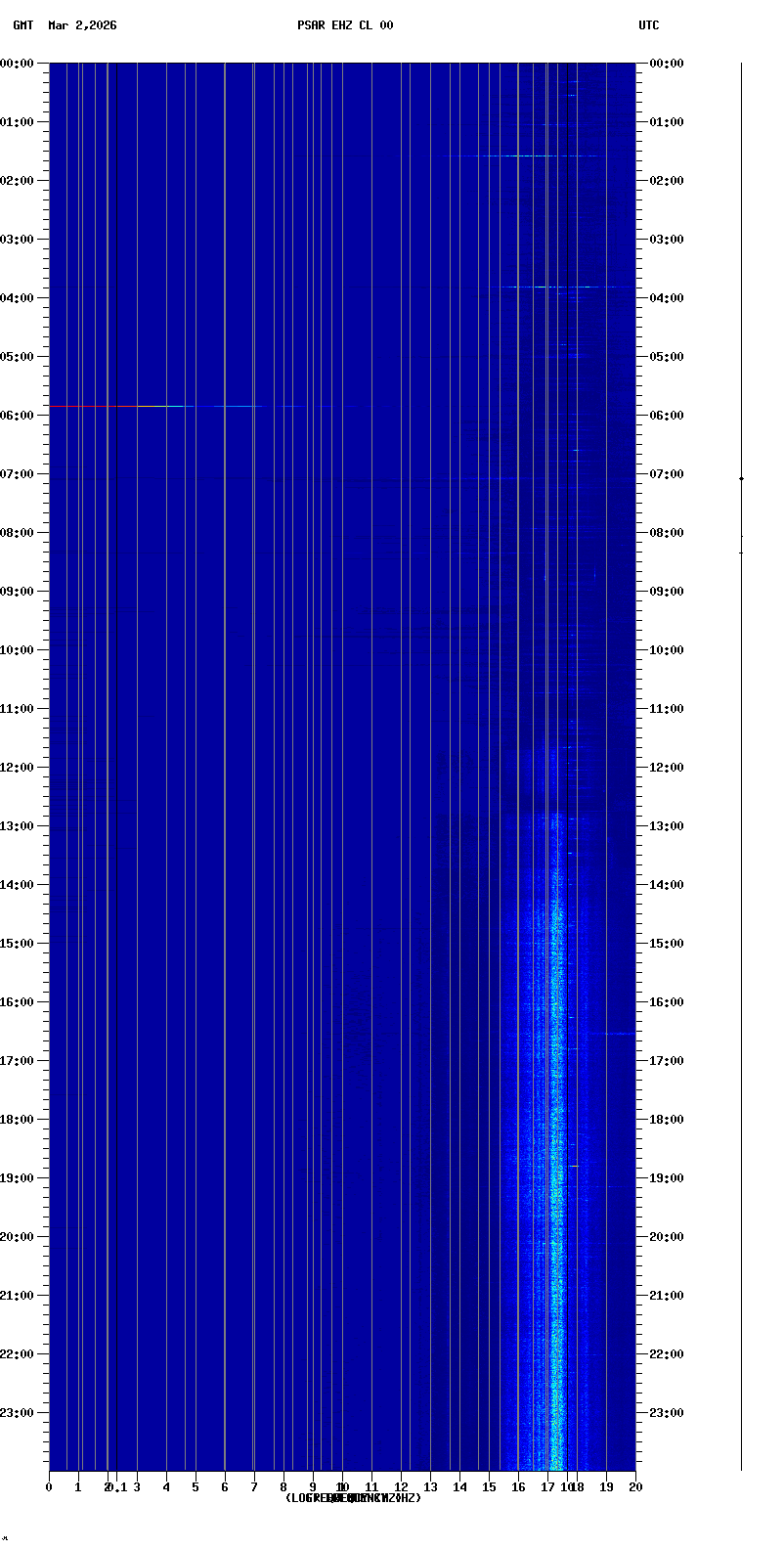This screenshot has width=784, height=1549.
Task: Click the GMT label in the header
Action: click(22, 25)
